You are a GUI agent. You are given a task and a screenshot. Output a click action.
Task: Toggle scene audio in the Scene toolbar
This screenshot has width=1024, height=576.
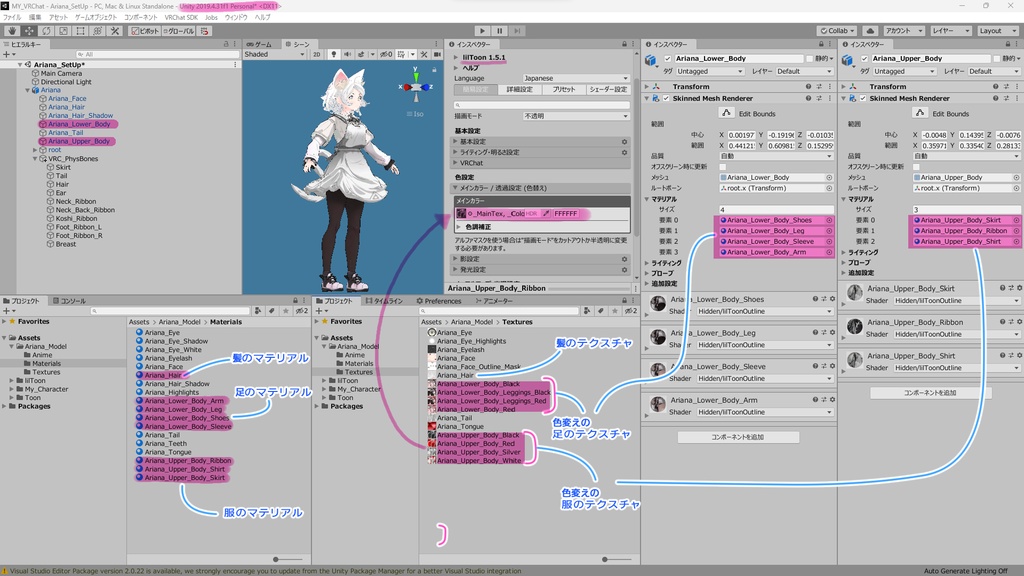(x=349, y=53)
